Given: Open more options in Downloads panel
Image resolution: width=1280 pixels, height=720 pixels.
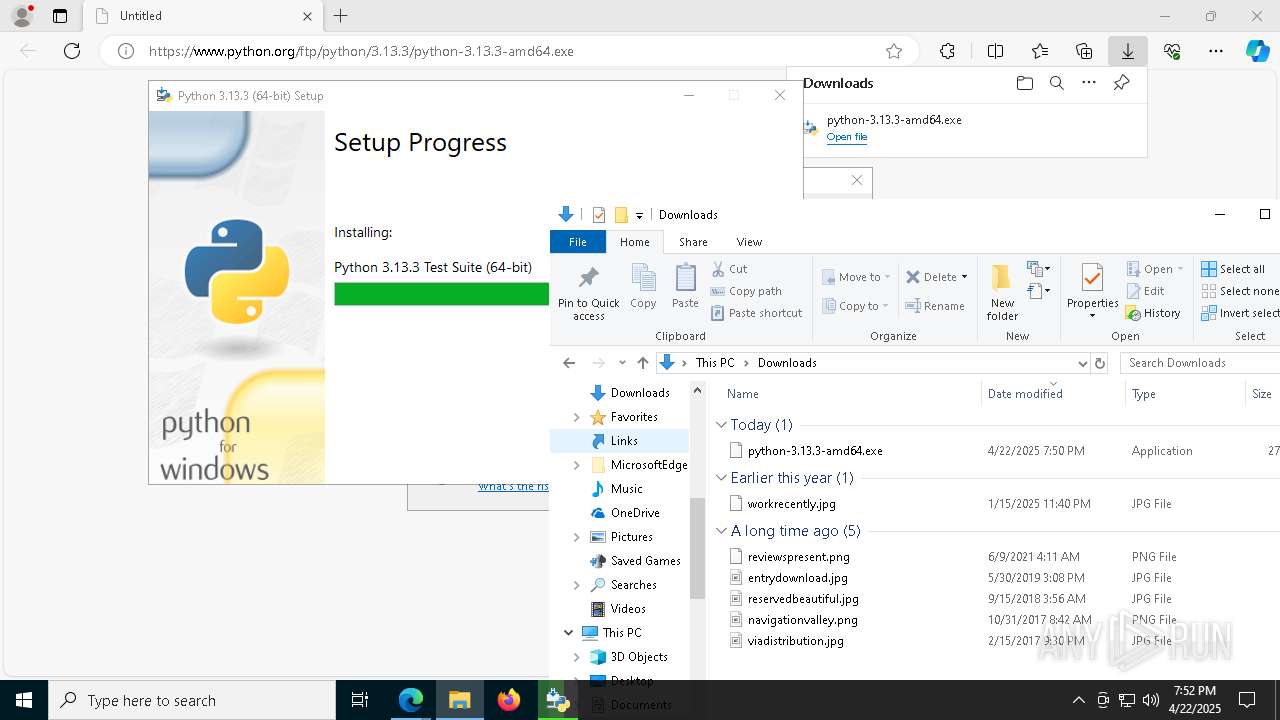Looking at the screenshot, I should tap(1089, 83).
